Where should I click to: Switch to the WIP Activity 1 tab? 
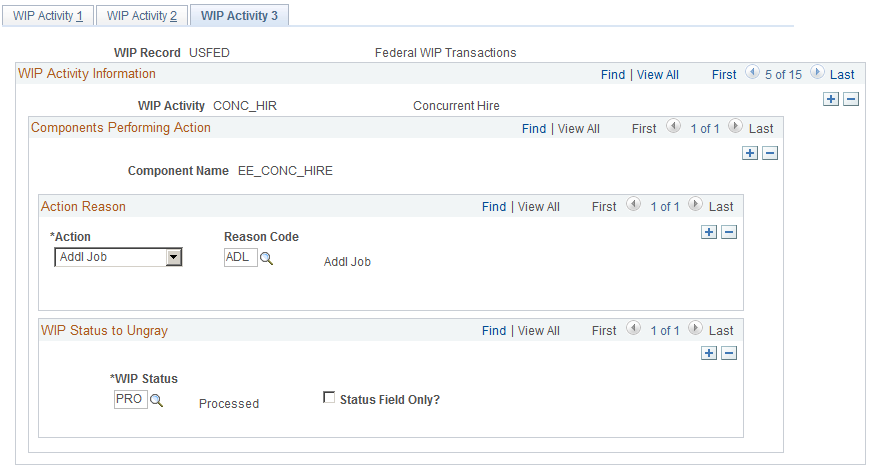coord(48,16)
